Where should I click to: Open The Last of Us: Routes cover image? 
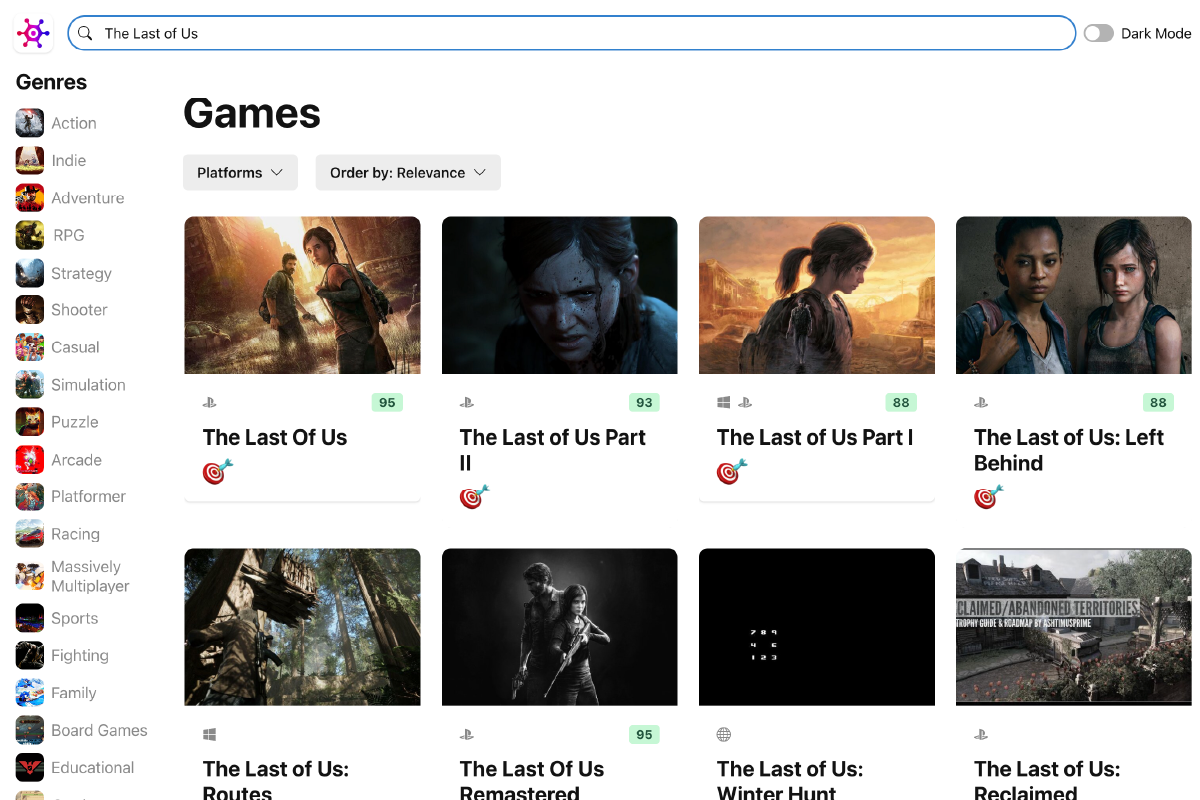pos(302,627)
